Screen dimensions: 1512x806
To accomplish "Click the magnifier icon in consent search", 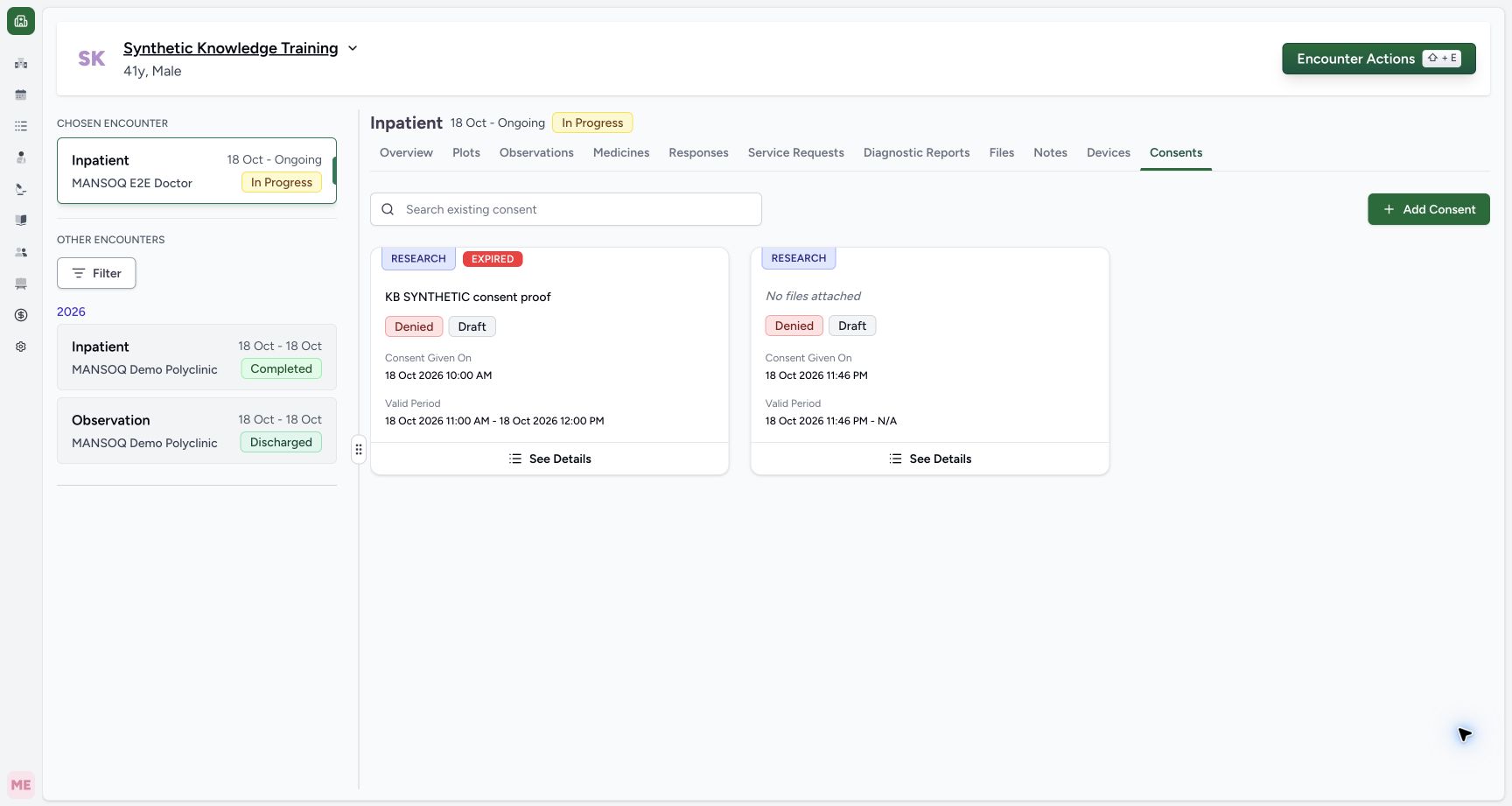I will tap(388, 209).
